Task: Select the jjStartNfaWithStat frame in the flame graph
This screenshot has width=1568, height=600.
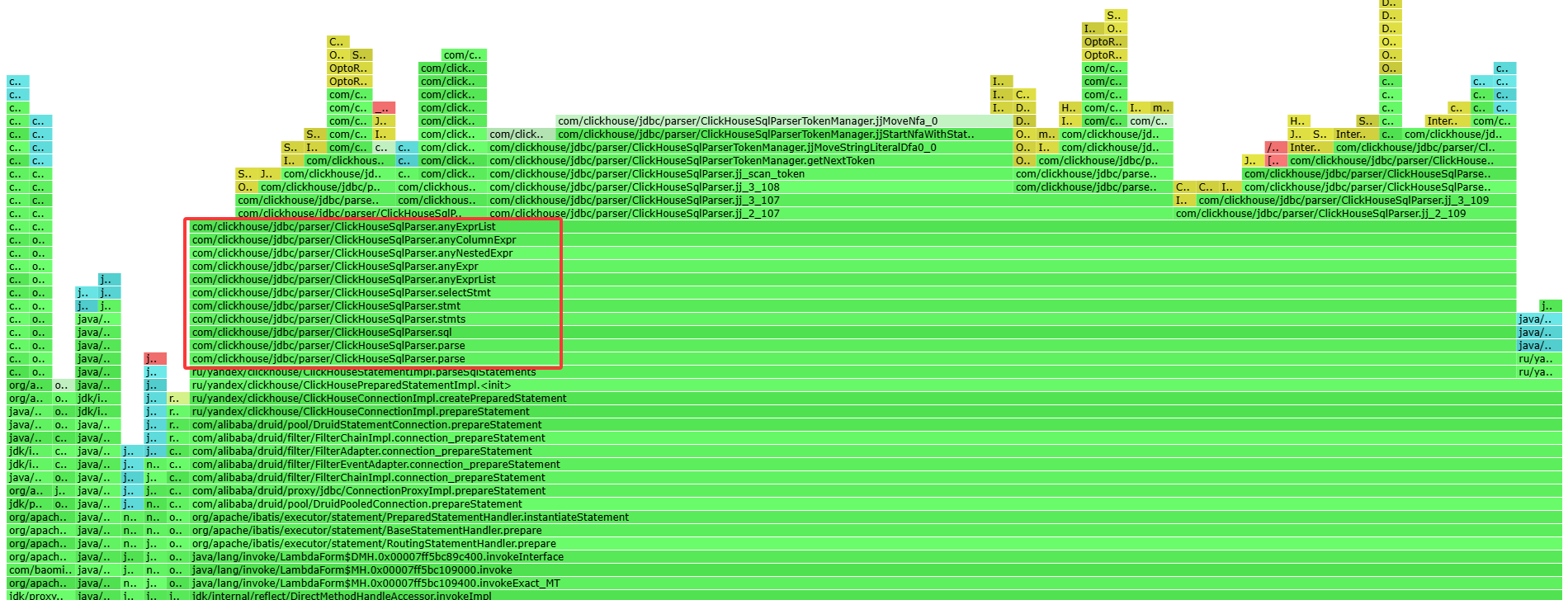Action: click(765, 135)
